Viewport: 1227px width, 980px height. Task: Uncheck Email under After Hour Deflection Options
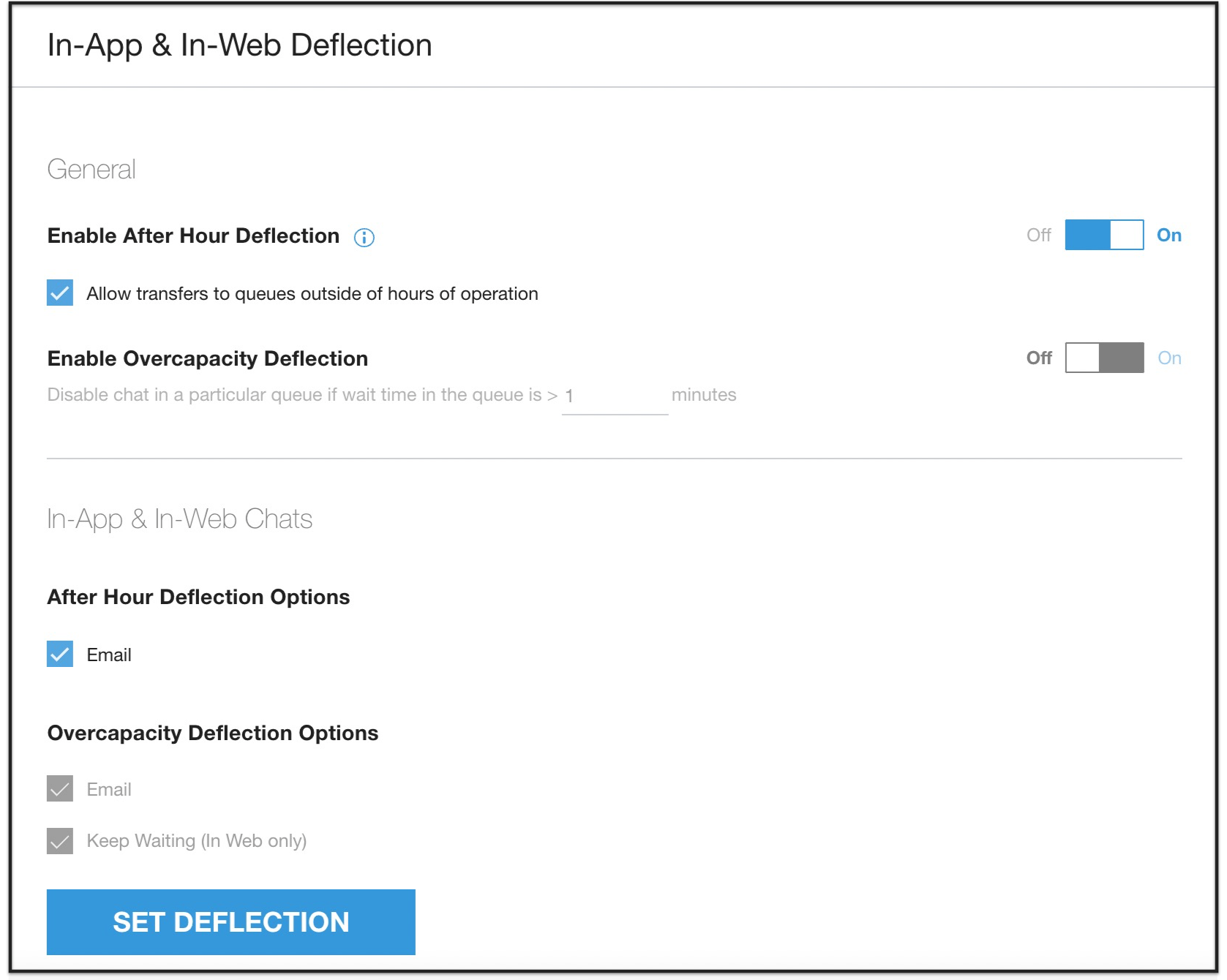pyautogui.click(x=60, y=654)
